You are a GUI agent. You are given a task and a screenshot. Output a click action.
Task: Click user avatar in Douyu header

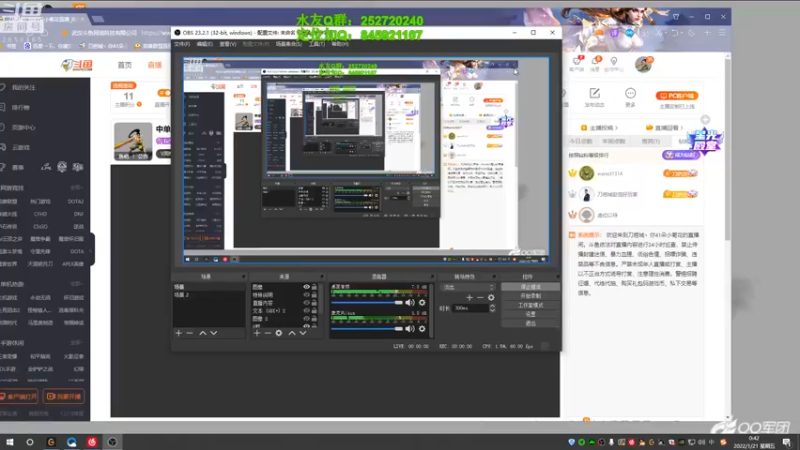coord(643,64)
